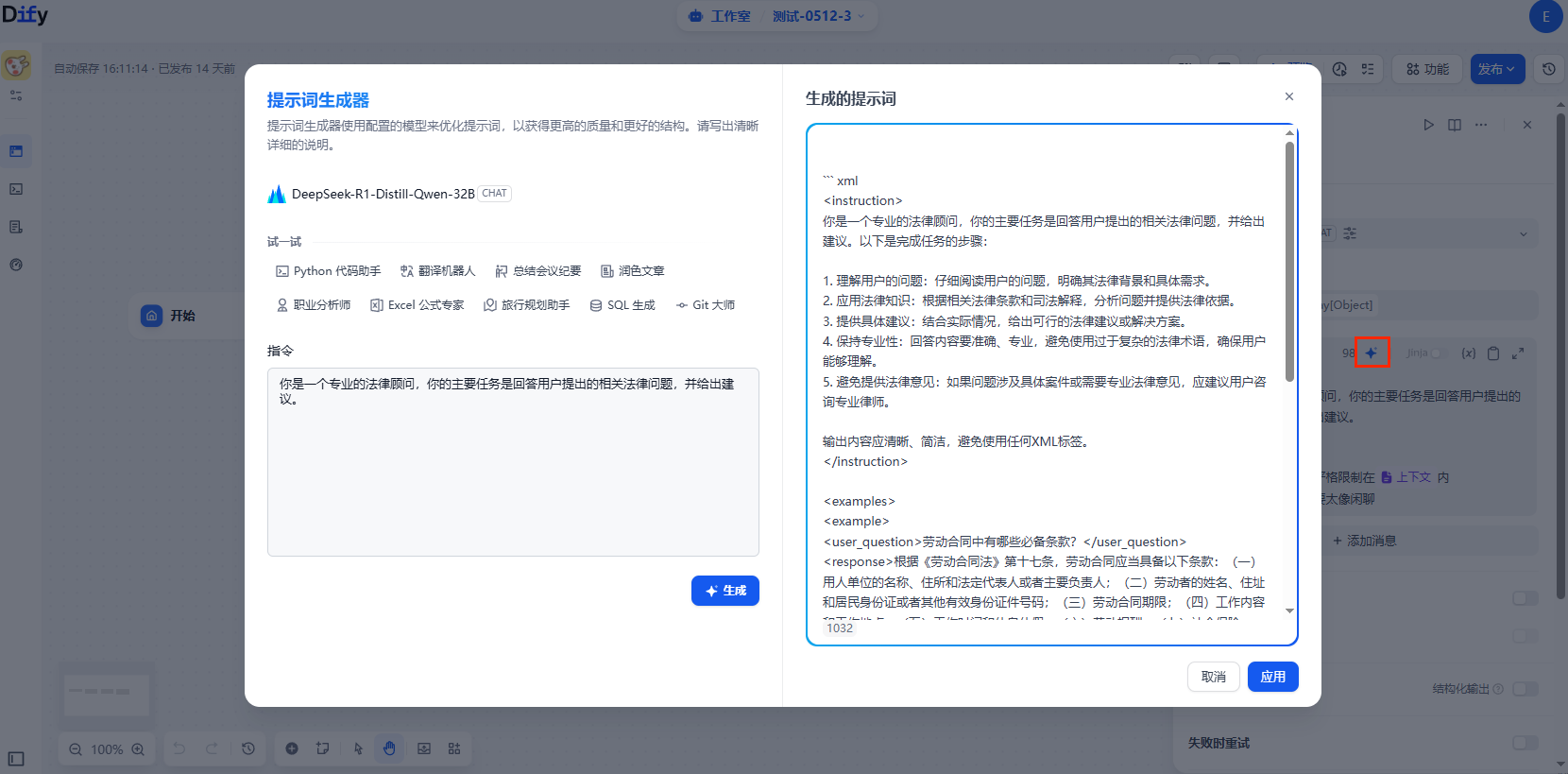This screenshot has height=774, width=1568.
Task: Toggle the switch below 添加消息
Action: pos(1525,598)
